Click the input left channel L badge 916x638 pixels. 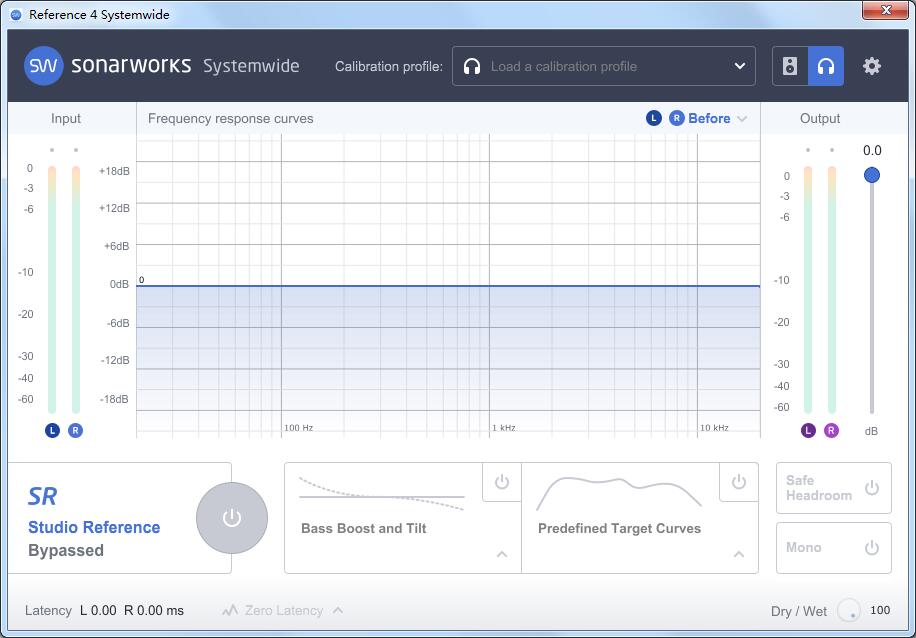click(x=52, y=430)
